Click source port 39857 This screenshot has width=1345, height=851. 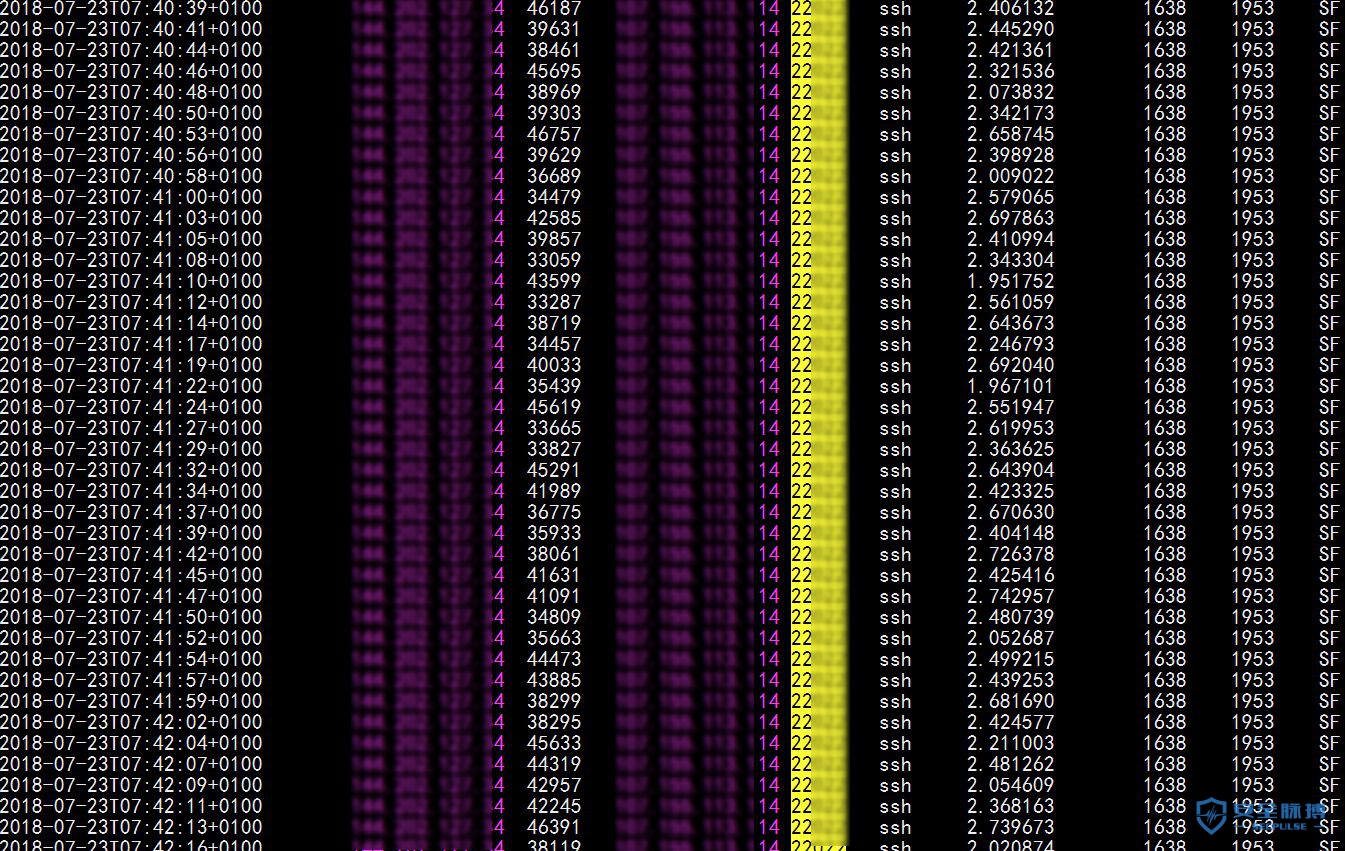click(554, 239)
